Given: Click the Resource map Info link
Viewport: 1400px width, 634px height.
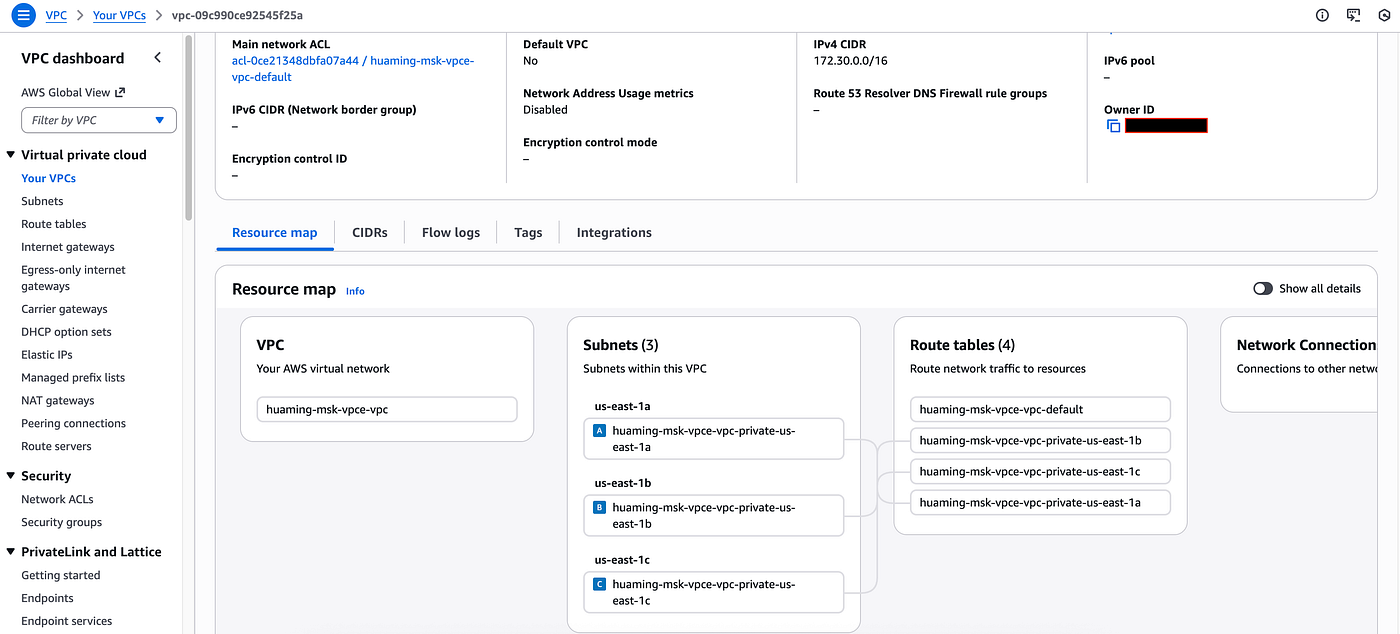Looking at the screenshot, I should tap(355, 291).
